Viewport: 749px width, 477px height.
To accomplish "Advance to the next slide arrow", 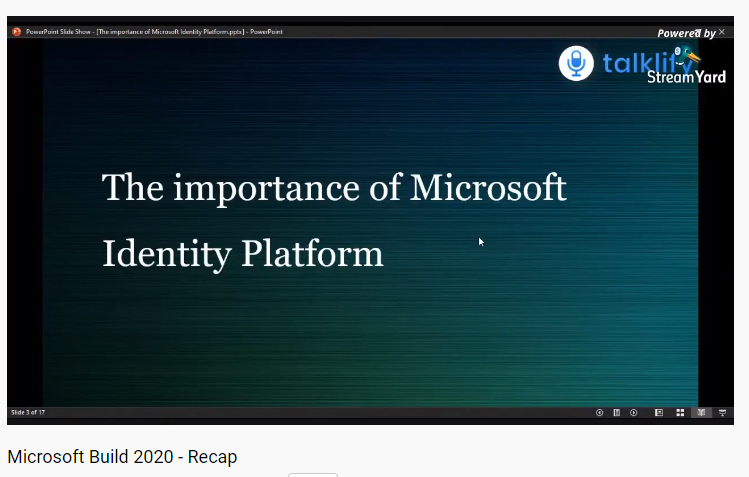I will (x=633, y=413).
